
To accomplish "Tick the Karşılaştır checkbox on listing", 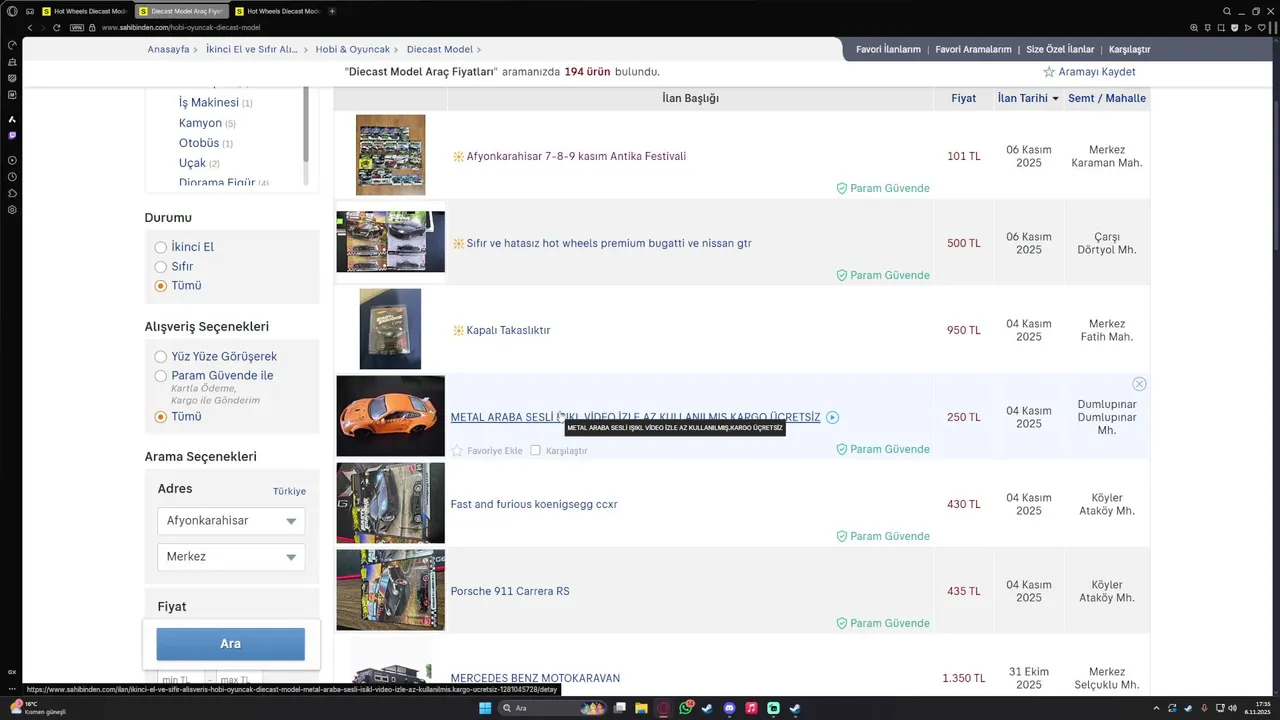I will (x=535, y=451).
